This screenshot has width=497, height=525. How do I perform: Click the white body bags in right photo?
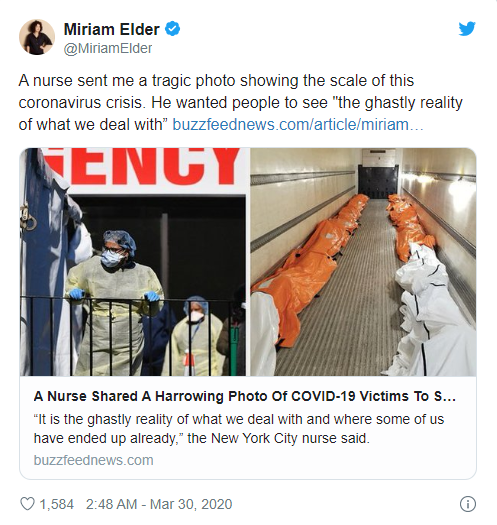click(429, 311)
